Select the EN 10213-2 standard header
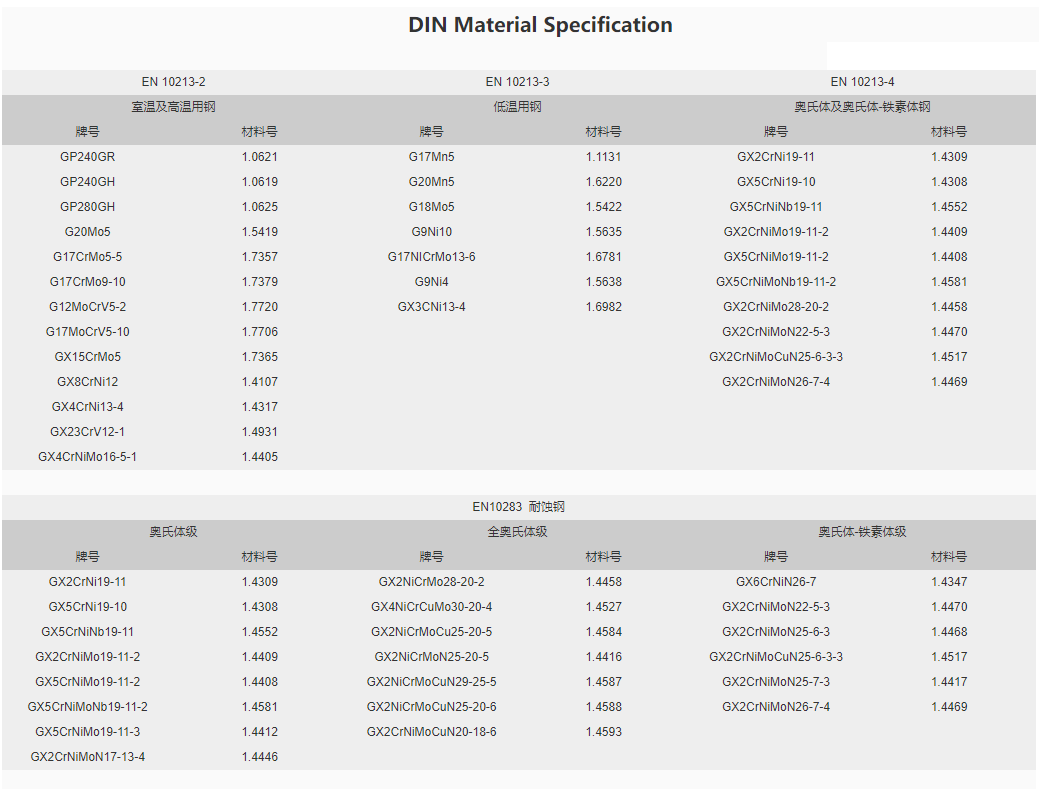 pos(173,82)
